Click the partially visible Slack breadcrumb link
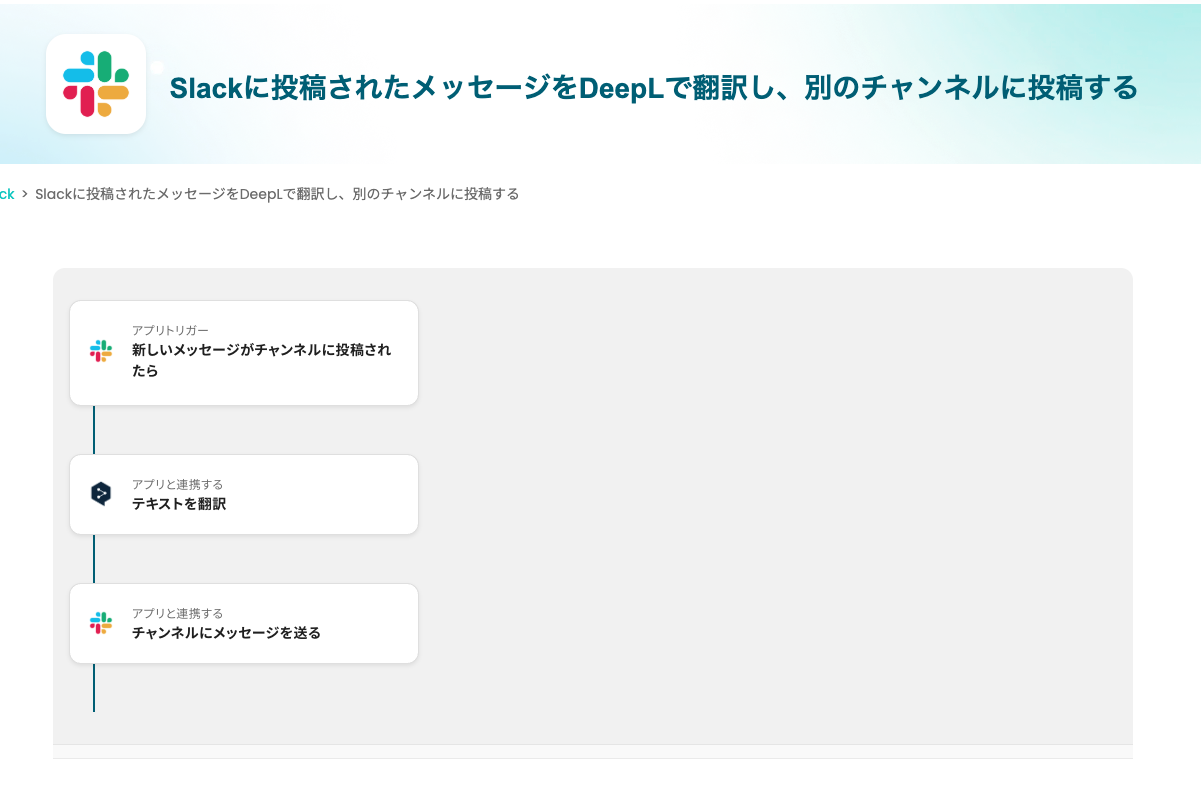The height and width of the screenshot is (790, 1201). pos(7,194)
